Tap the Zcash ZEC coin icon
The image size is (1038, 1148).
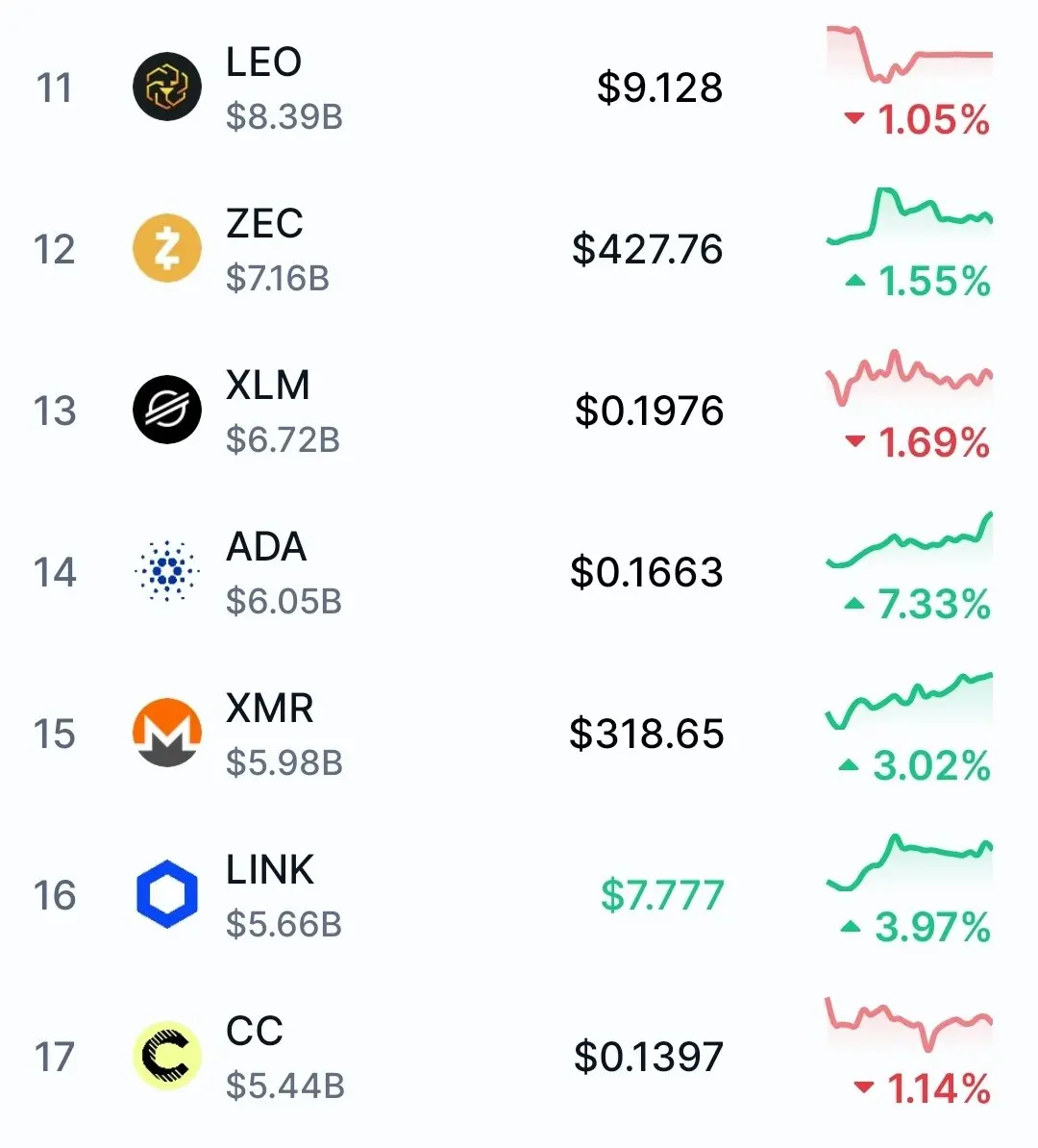coord(167,248)
